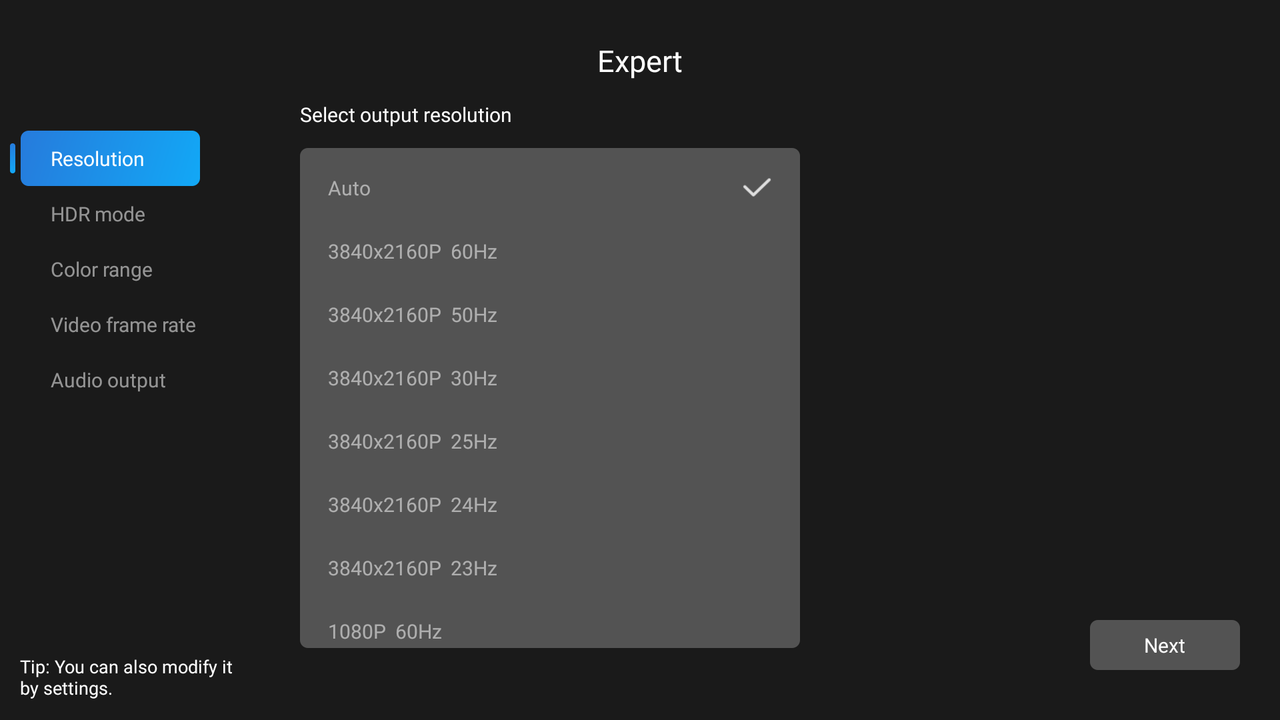Viewport: 1280px width, 720px height.
Task: Choose 3840x2160P 60Hz resolution
Action: point(550,252)
